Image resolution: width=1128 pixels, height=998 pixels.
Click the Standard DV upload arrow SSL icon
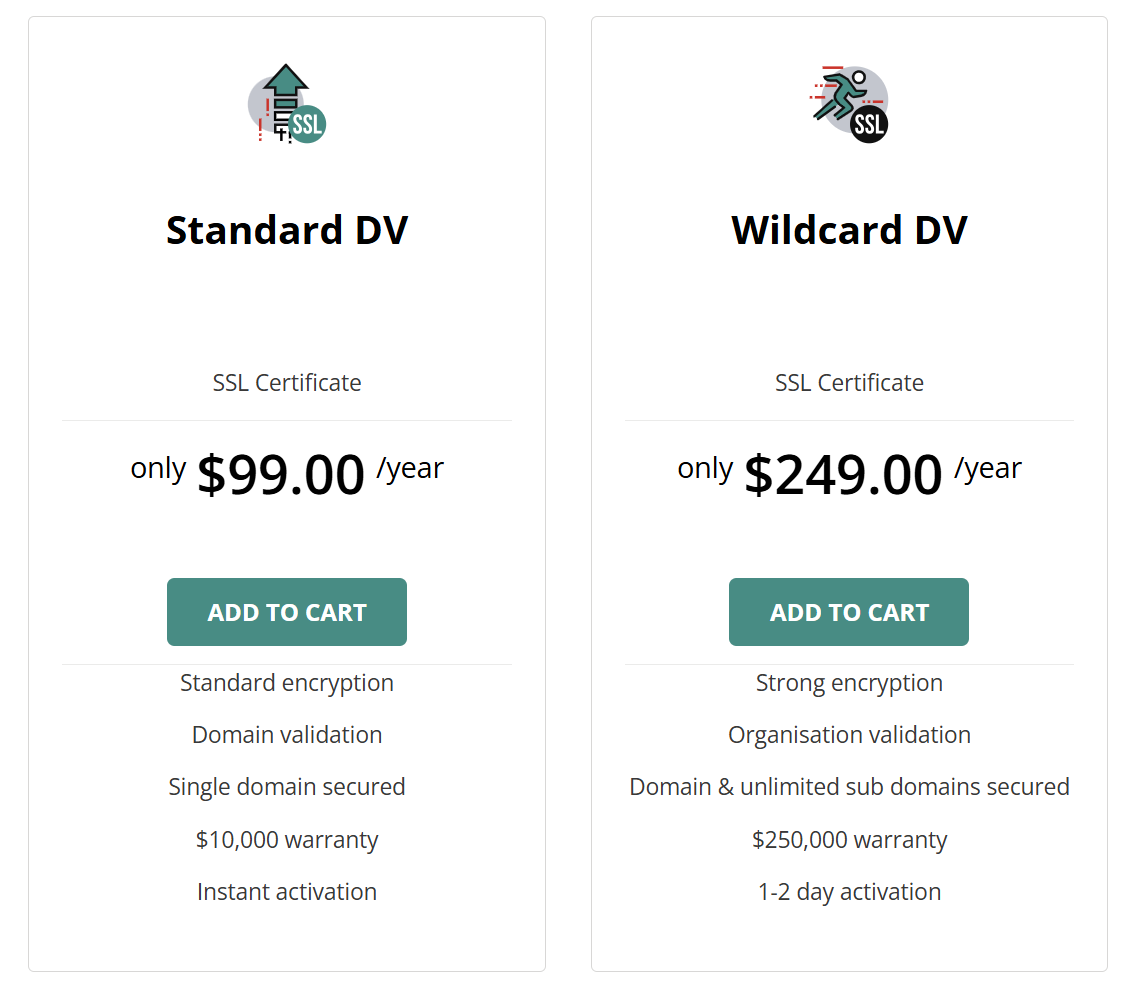pos(287,104)
